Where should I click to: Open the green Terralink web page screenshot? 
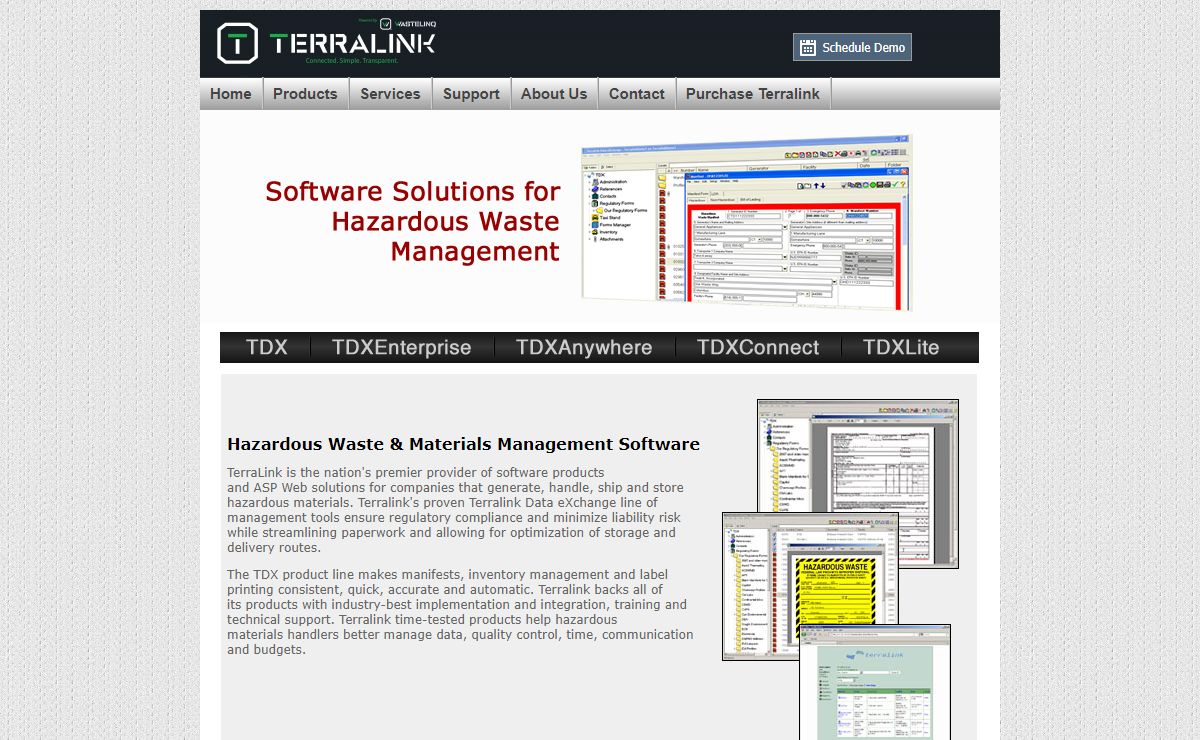[875, 682]
